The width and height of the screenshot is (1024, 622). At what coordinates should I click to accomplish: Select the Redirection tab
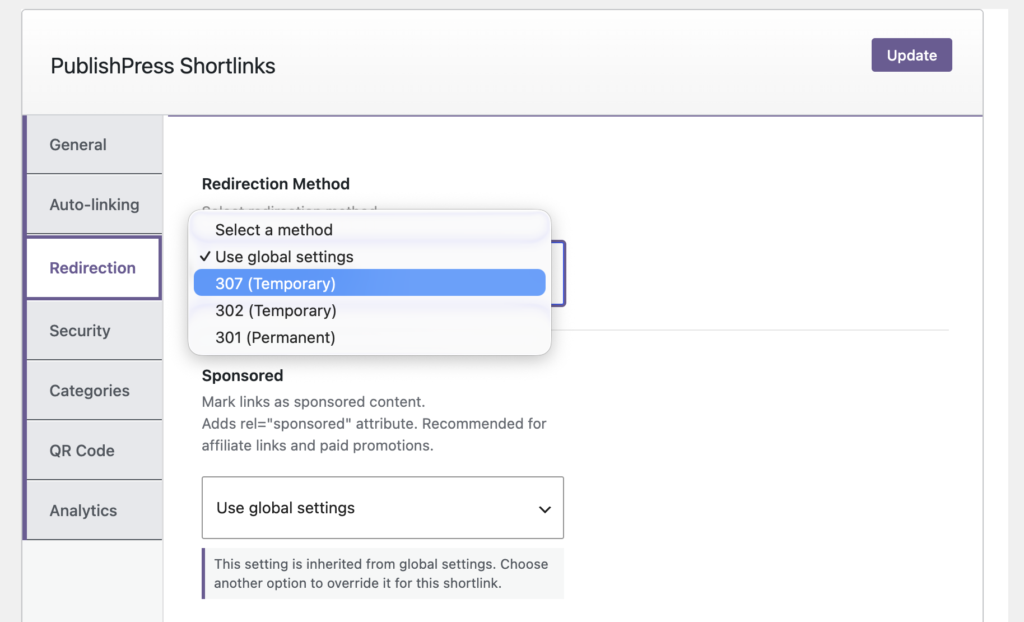[x=93, y=268]
